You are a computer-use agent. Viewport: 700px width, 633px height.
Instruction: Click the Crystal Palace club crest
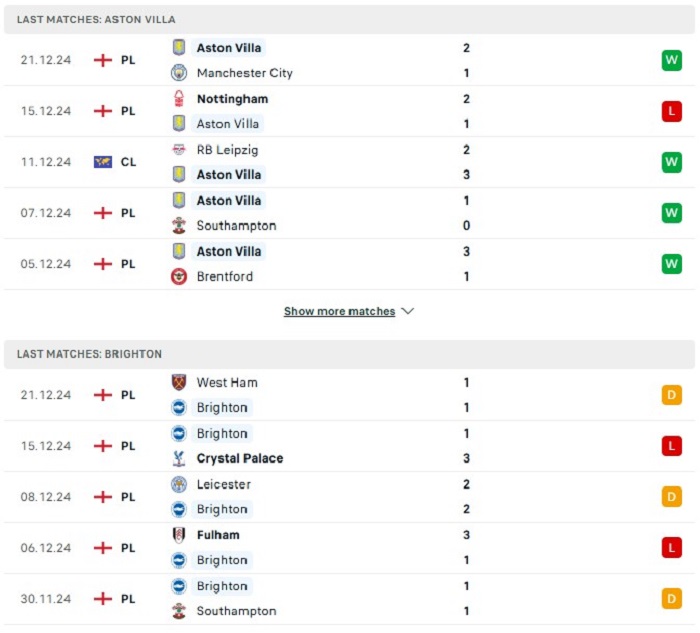click(179, 458)
